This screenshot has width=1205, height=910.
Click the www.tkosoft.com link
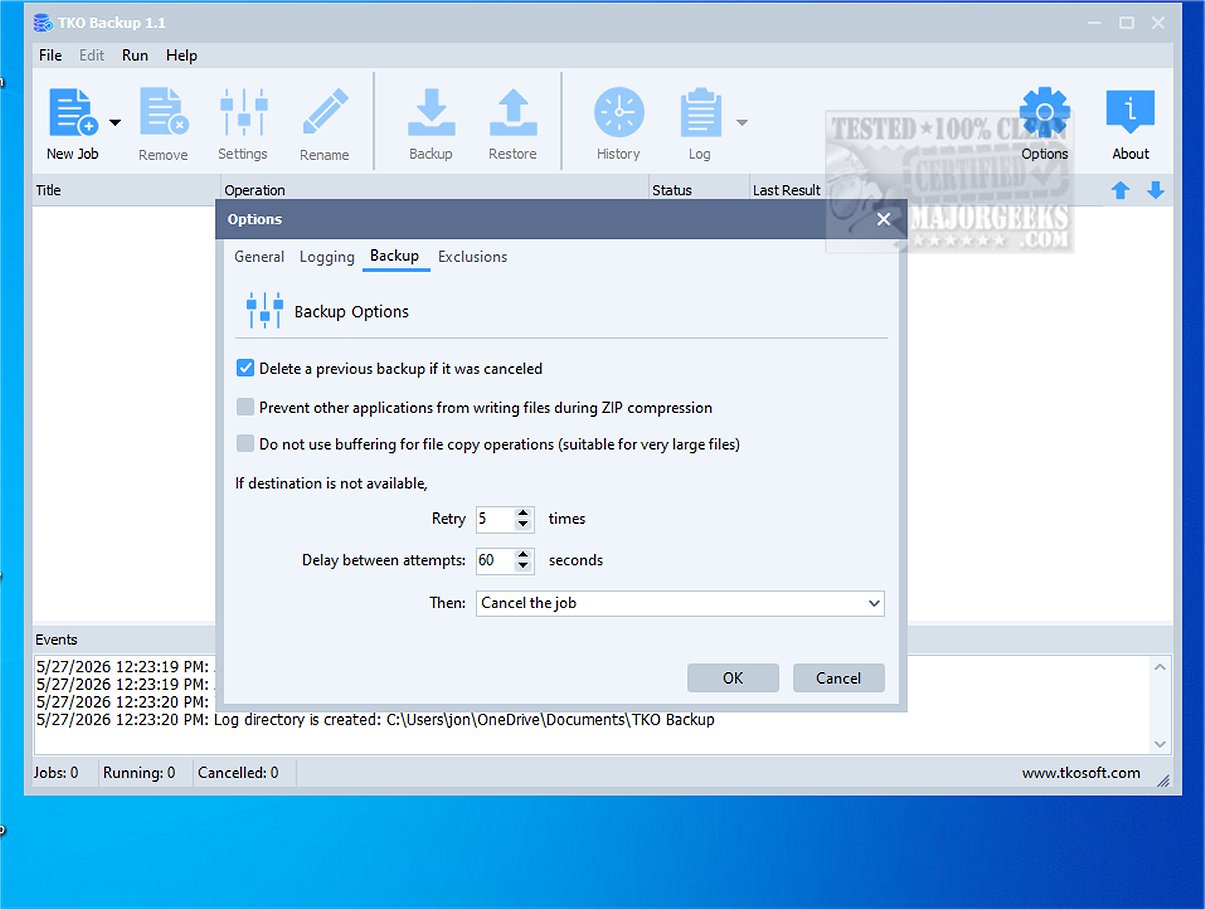click(x=1081, y=773)
